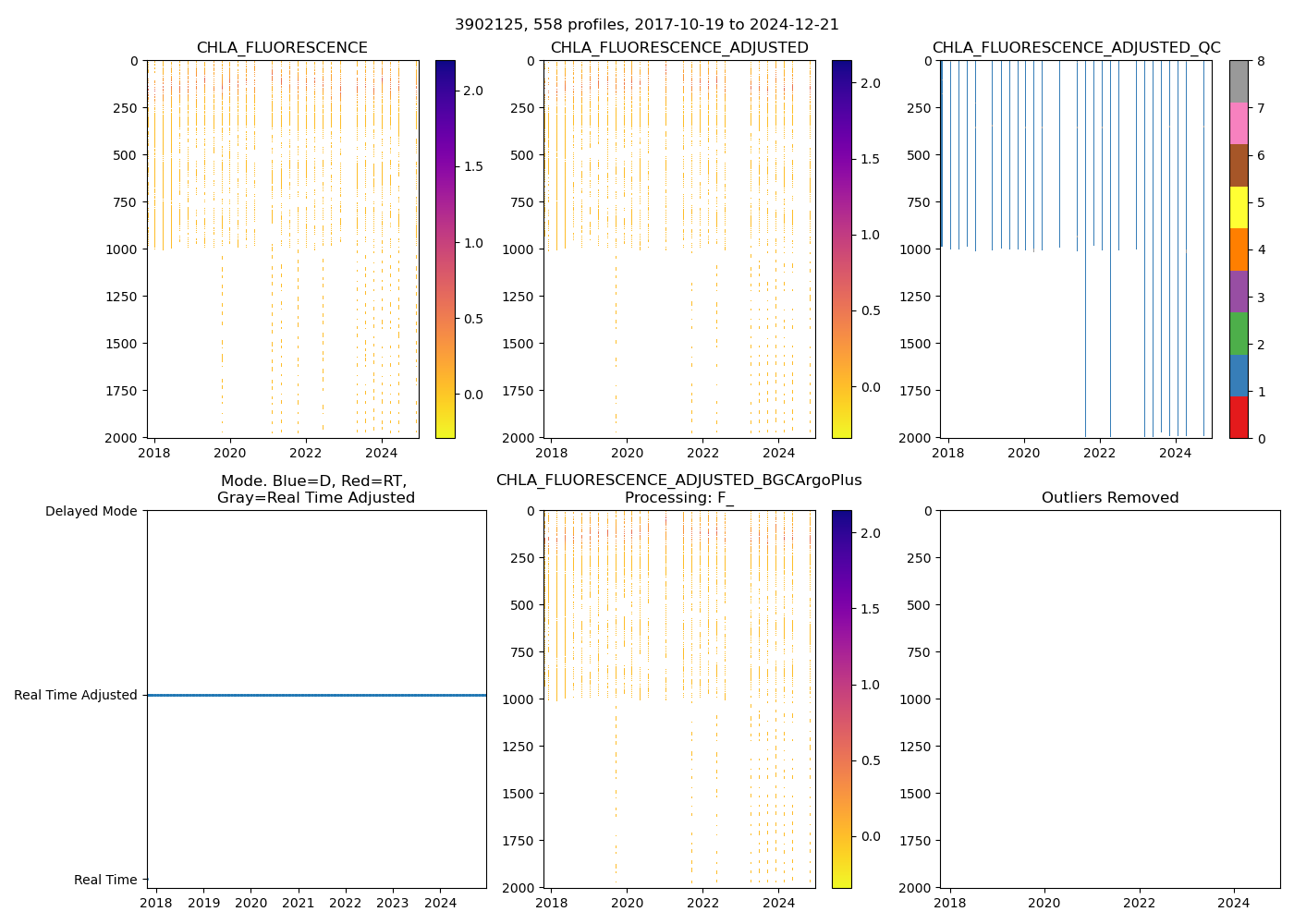Click the CHLA_FLUORESCENCE_ADJUSTED_QC plot title
The height and width of the screenshot is (924, 1294).
(1076, 48)
